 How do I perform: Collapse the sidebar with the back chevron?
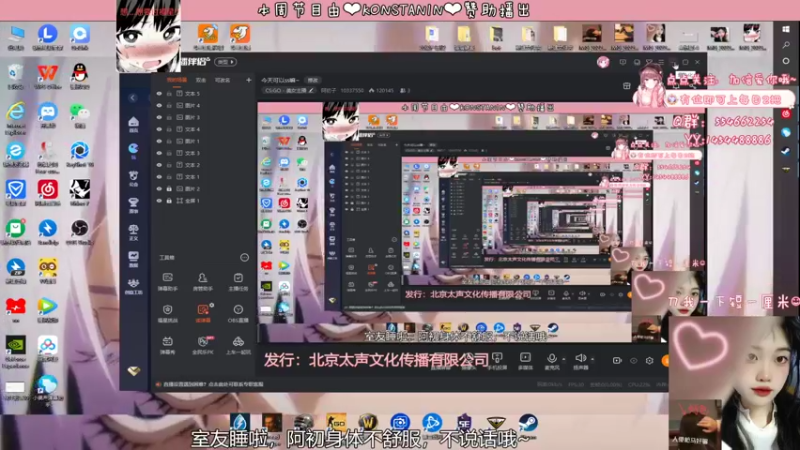(x=133, y=97)
